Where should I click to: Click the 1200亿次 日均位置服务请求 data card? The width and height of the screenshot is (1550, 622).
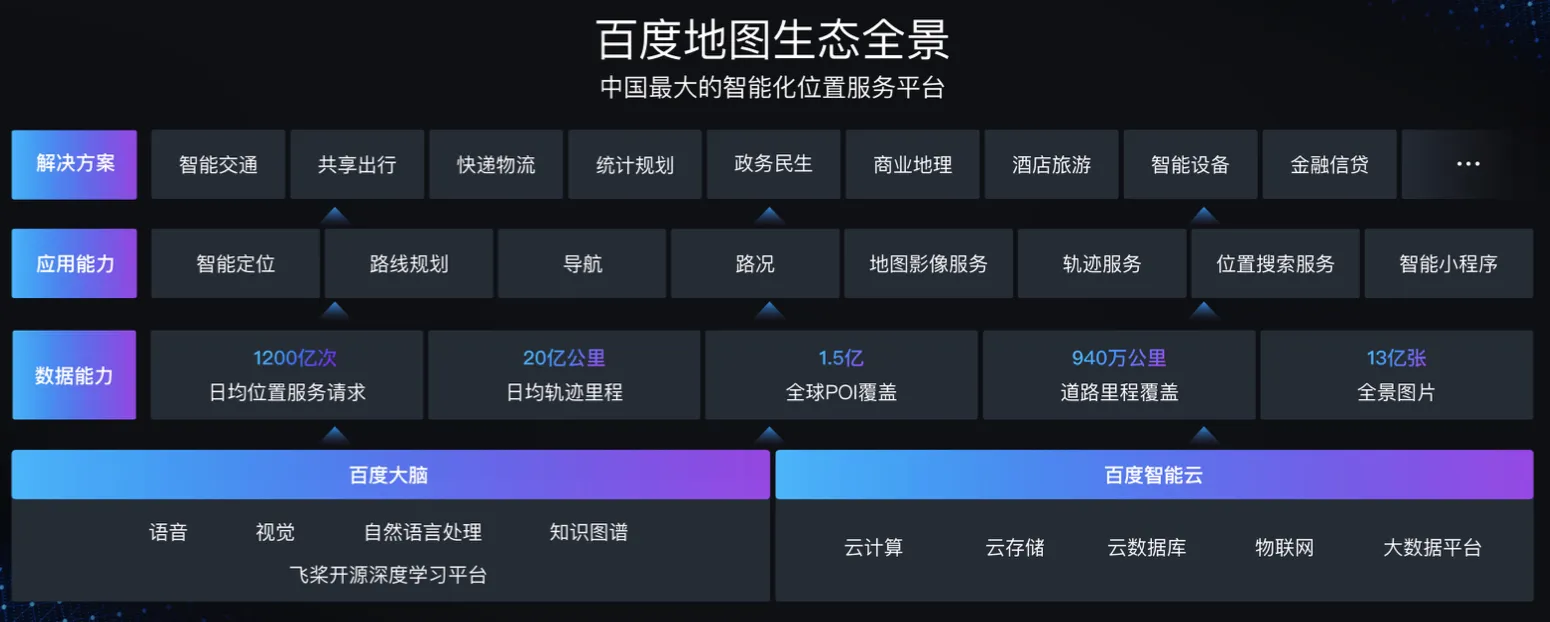point(287,375)
